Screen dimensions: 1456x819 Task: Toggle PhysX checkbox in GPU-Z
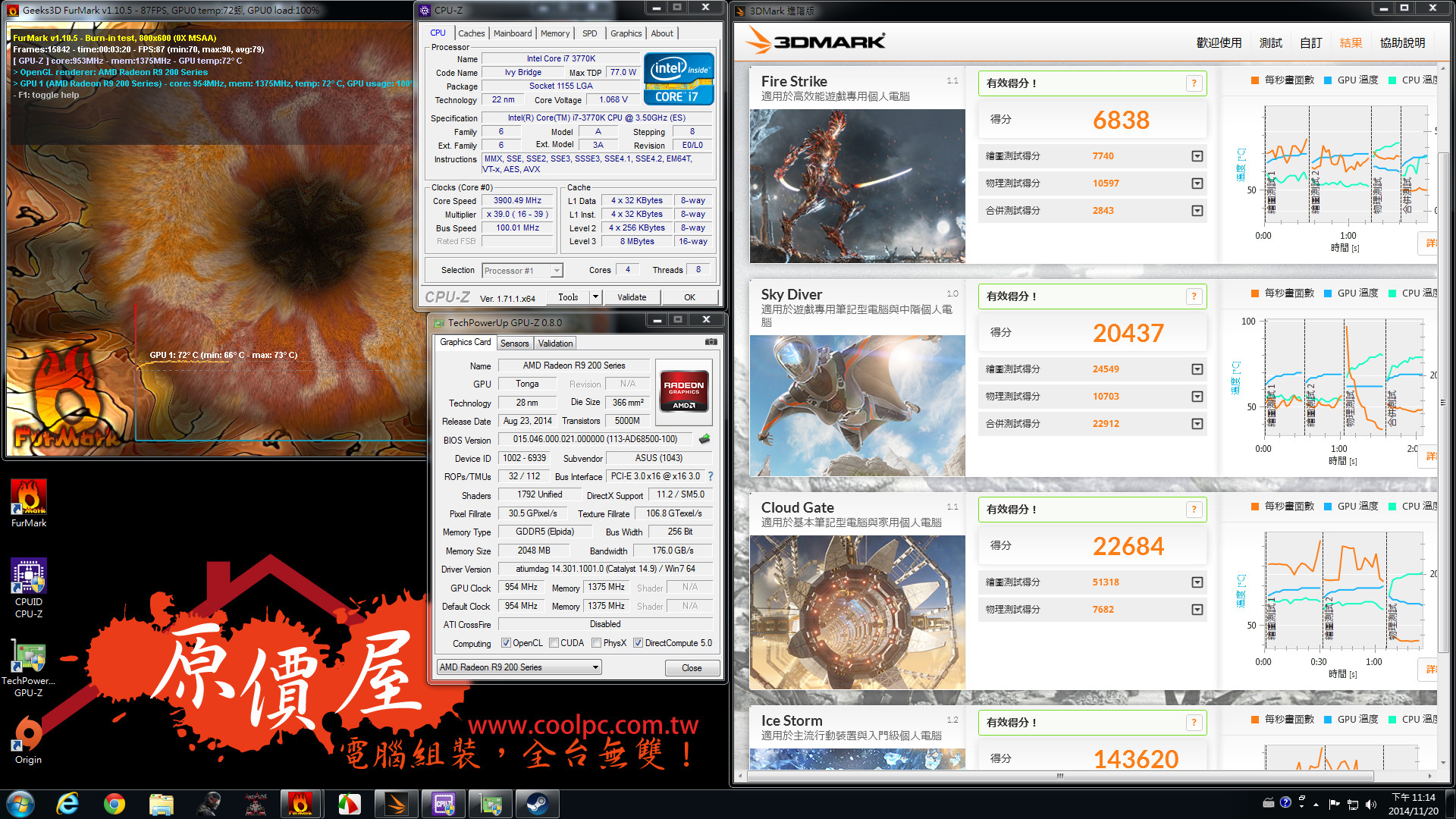[597, 643]
